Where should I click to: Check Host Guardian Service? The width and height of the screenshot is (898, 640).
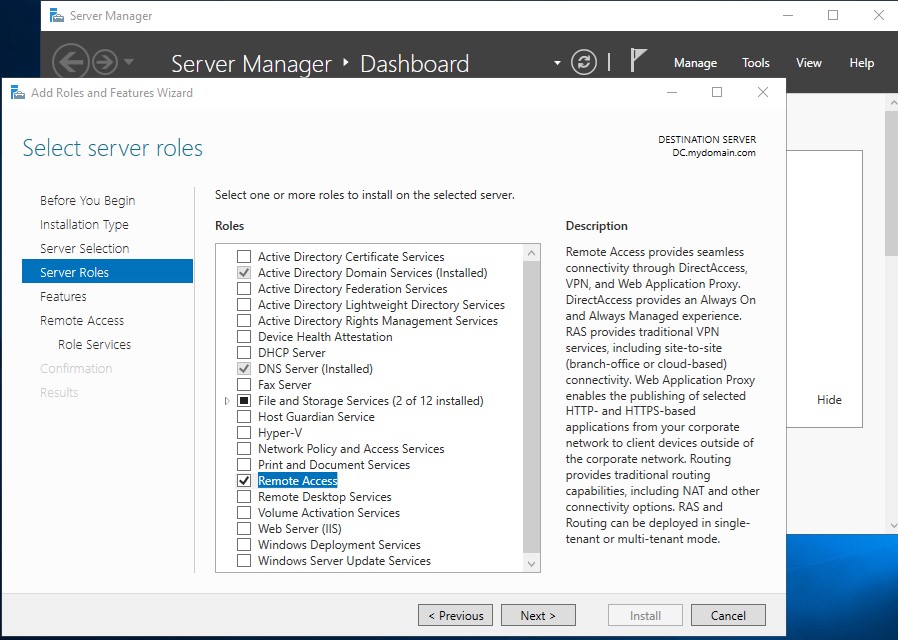coord(244,417)
